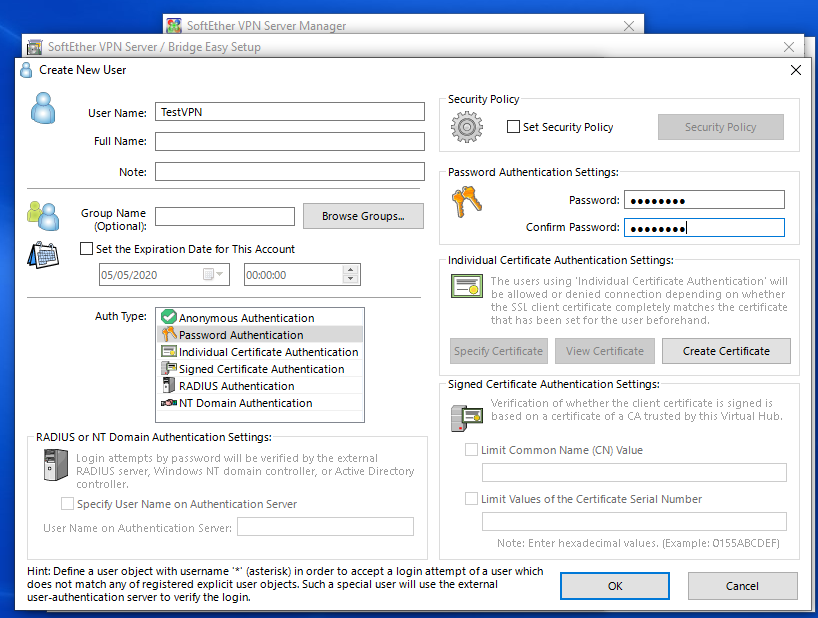Close the Bridge Easy Setup window

[789, 47]
